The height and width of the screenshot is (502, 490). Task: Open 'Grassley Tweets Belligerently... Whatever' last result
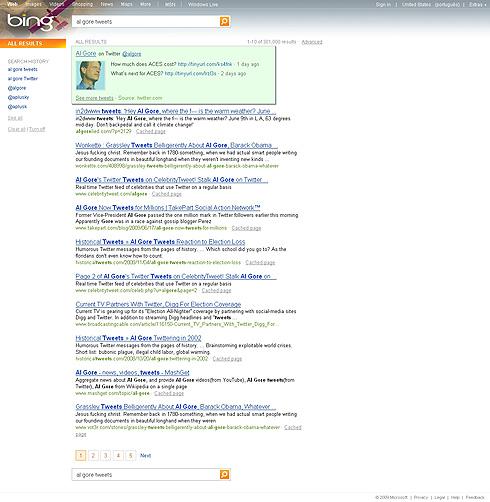click(x=175, y=407)
